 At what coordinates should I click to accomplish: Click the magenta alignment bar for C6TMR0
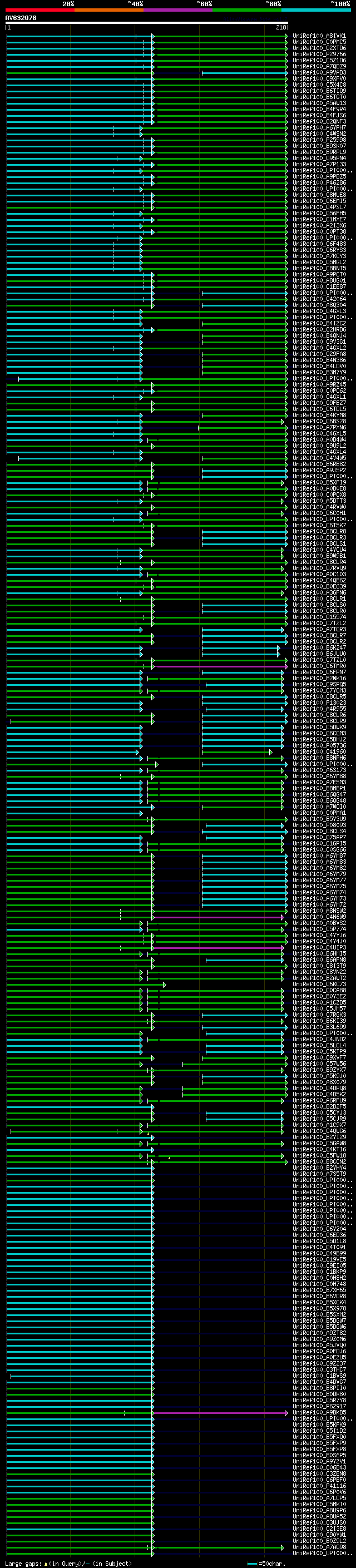click(219, 666)
